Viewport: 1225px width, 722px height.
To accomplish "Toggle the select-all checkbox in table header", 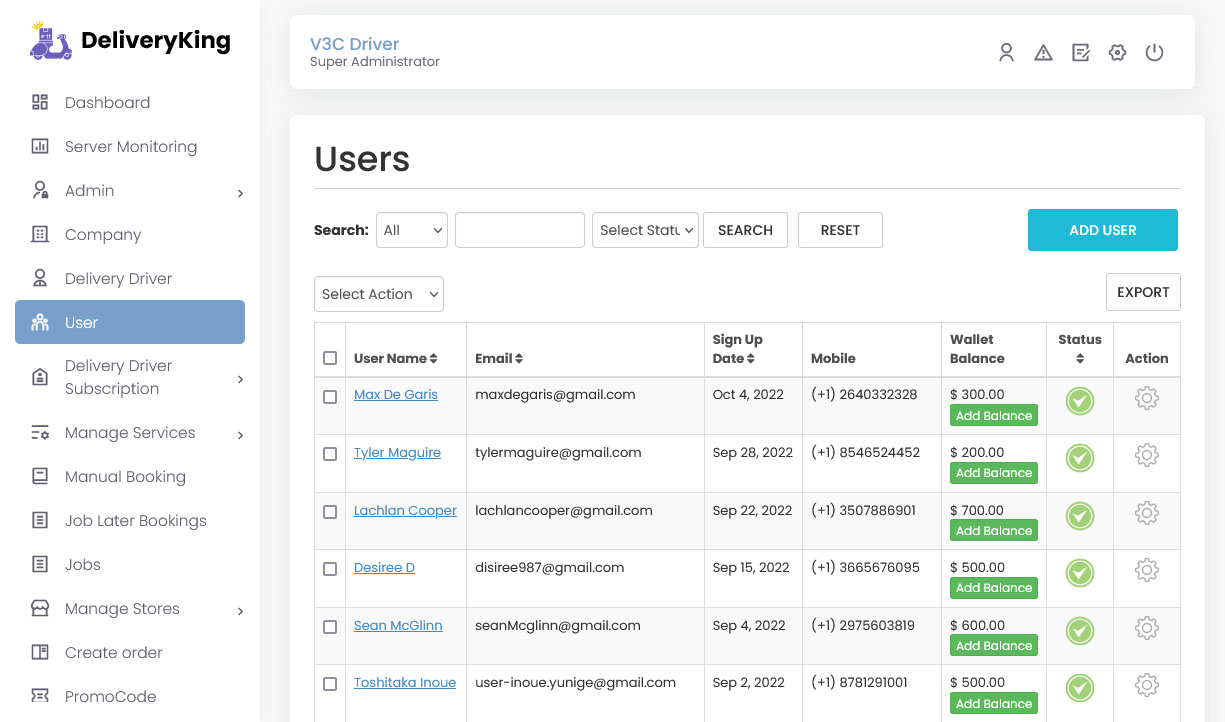I will pos(330,358).
